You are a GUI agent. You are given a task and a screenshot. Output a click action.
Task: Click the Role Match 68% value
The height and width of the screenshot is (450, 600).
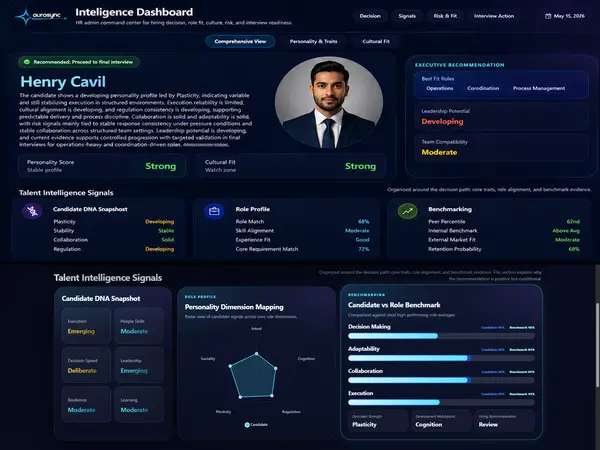click(x=364, y=222)
